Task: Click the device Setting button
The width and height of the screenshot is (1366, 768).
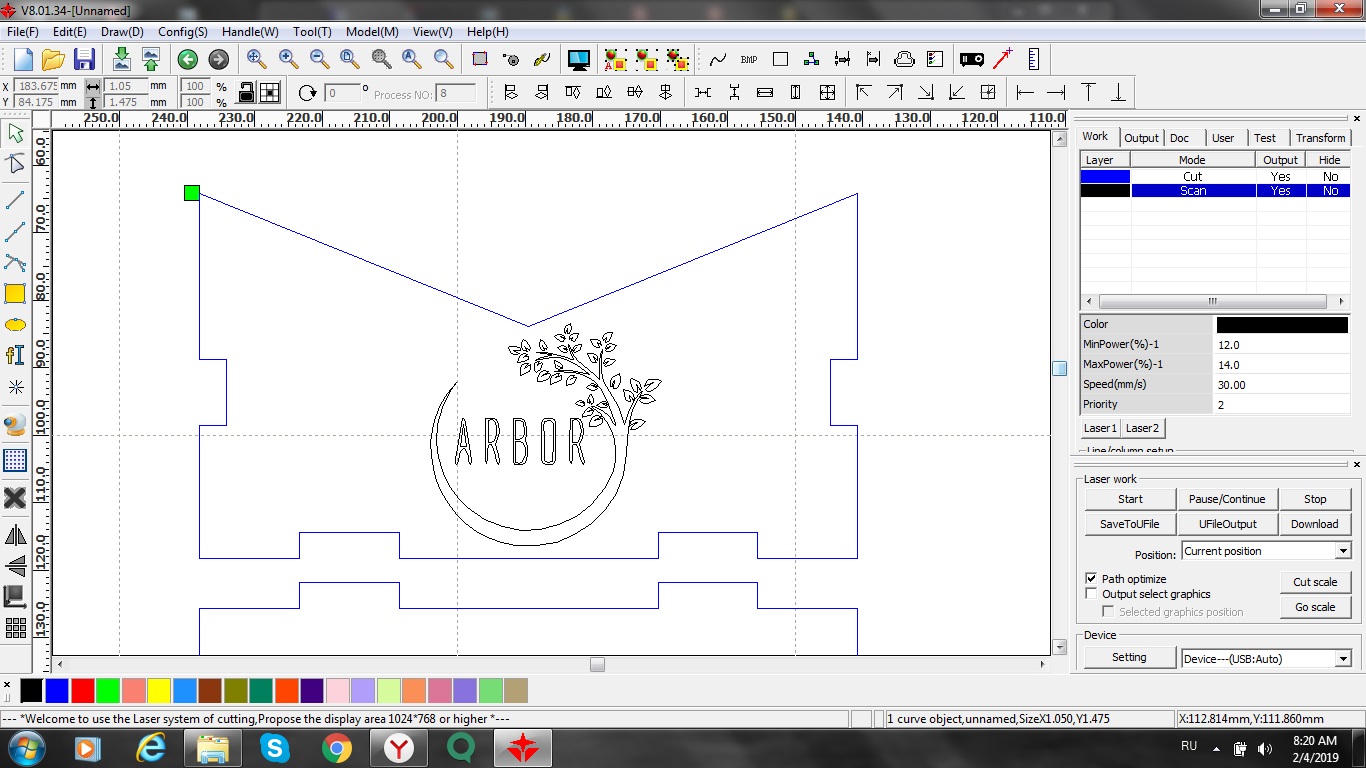Action: [x=1129, y=657]
